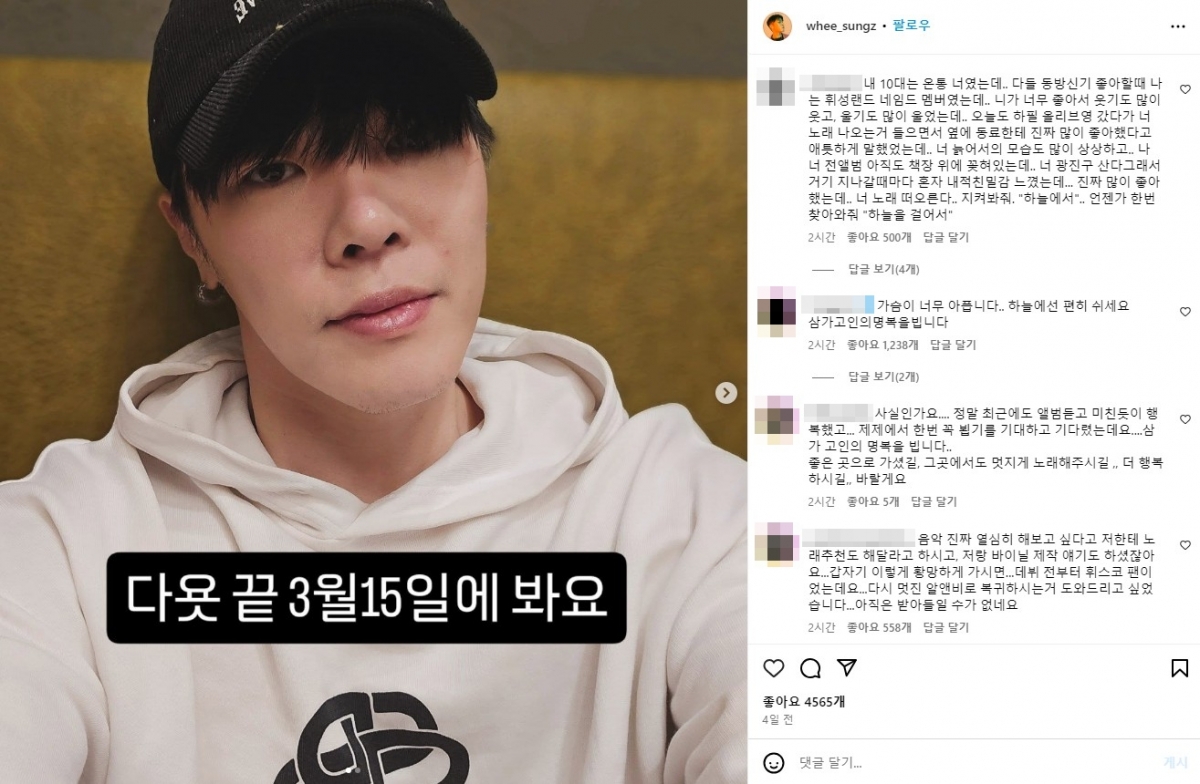Viewport: 1200px width, 784px height.
Task: View likes list 좋아요 500개
Action: [x=879, y=237]
